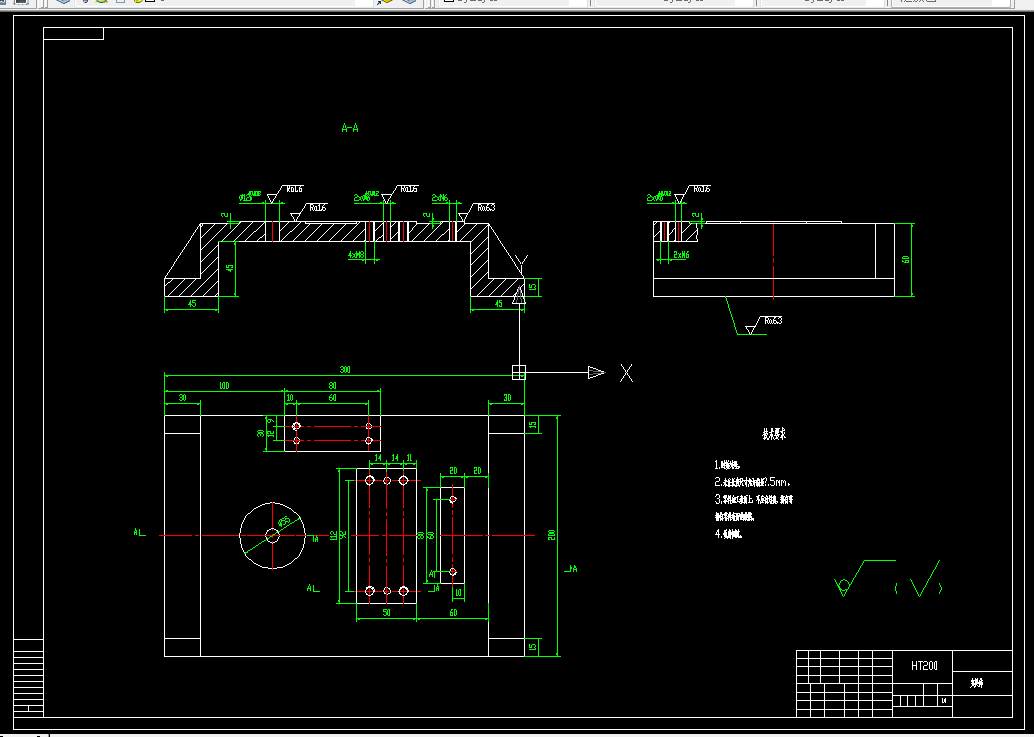Click the small box in frame's top-left corner
Image resolution: width=1034 pixels, height=737 pixels.
(x=74, y=34)
